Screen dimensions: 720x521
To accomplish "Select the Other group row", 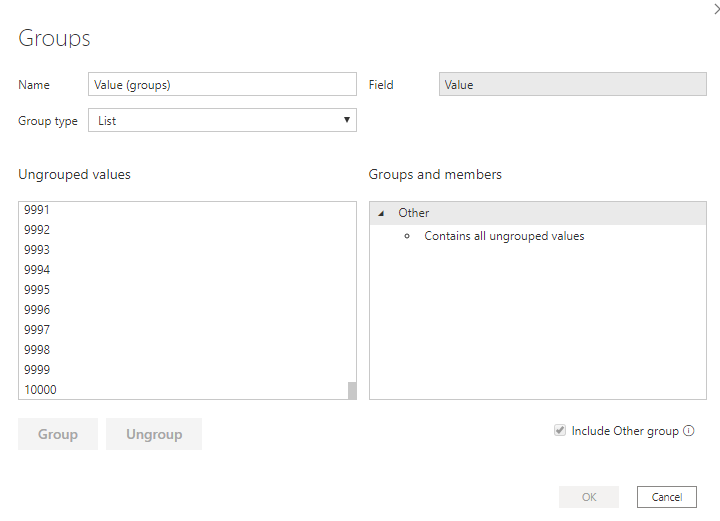I will tap(538, 213).
